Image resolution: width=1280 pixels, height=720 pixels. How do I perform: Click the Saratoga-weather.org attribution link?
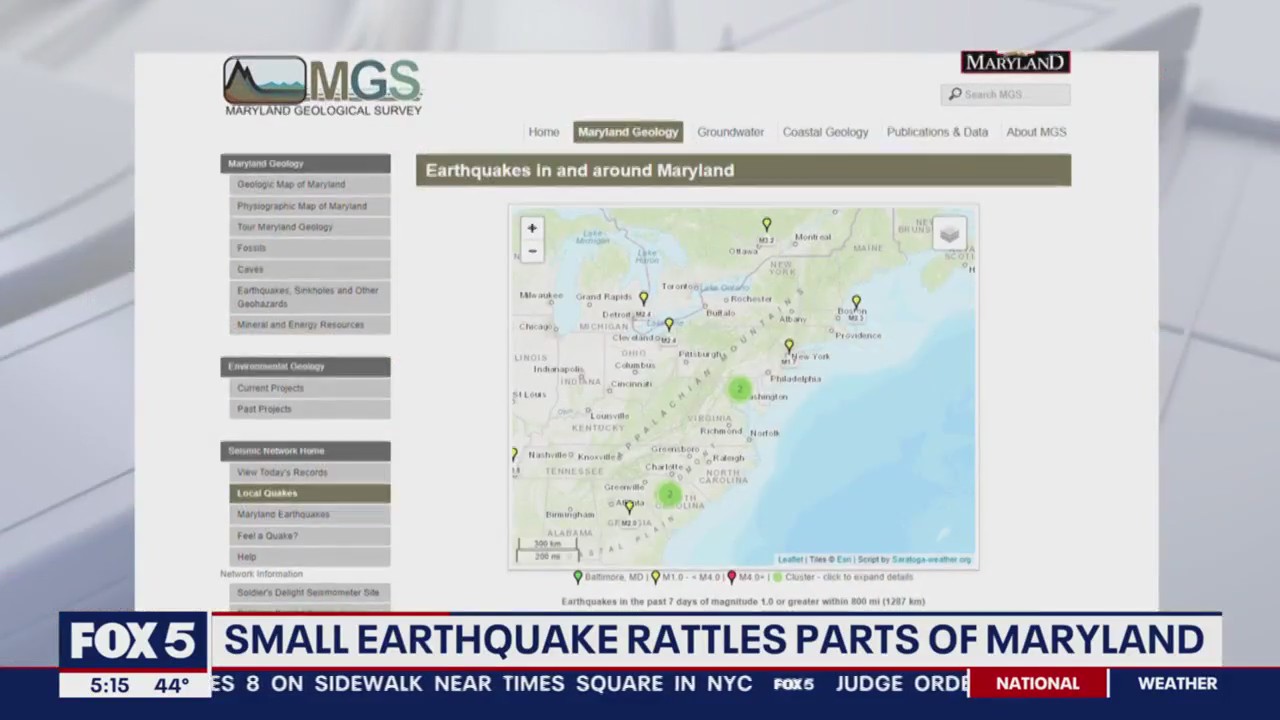click(931, 560)
